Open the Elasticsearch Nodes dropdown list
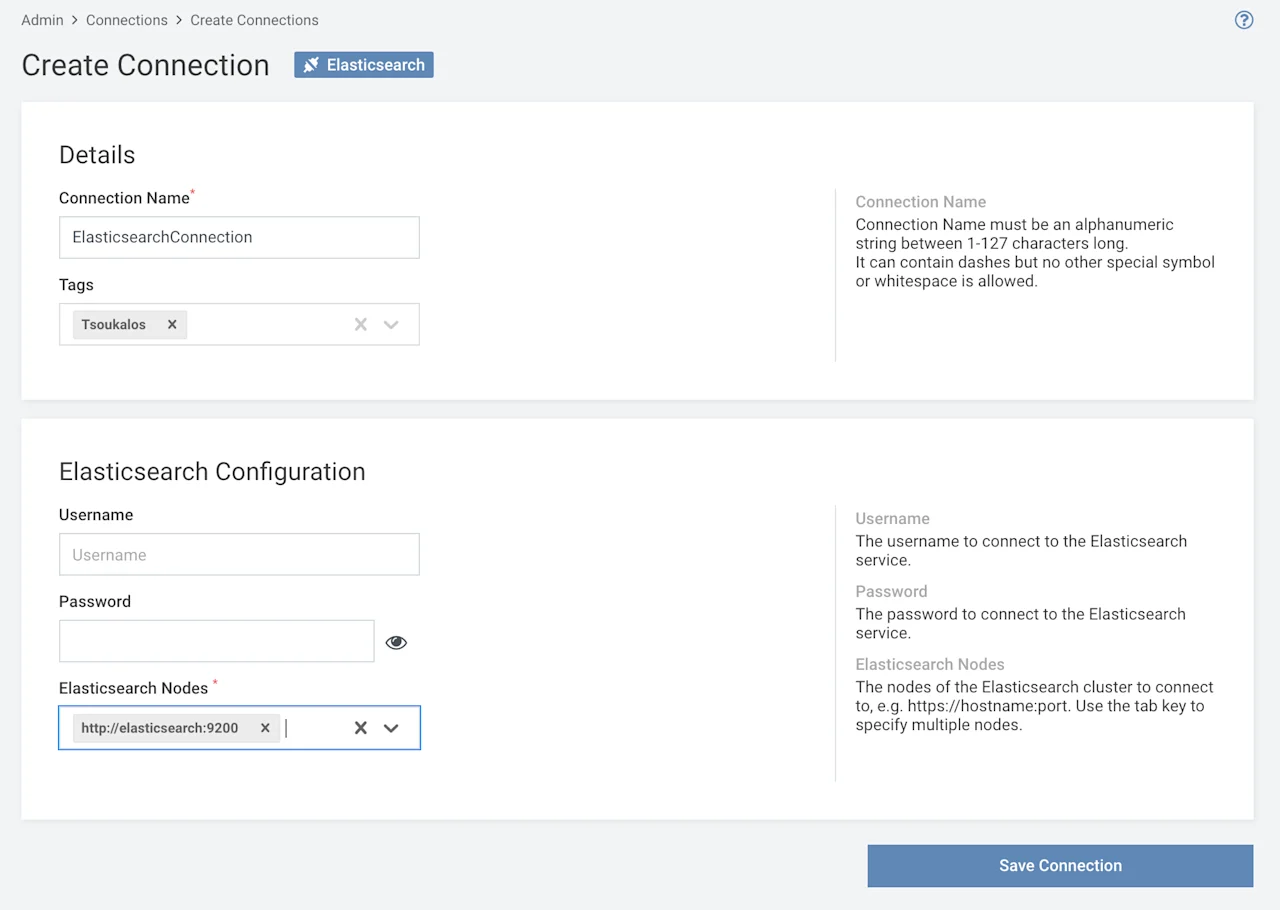 (391, 728)
